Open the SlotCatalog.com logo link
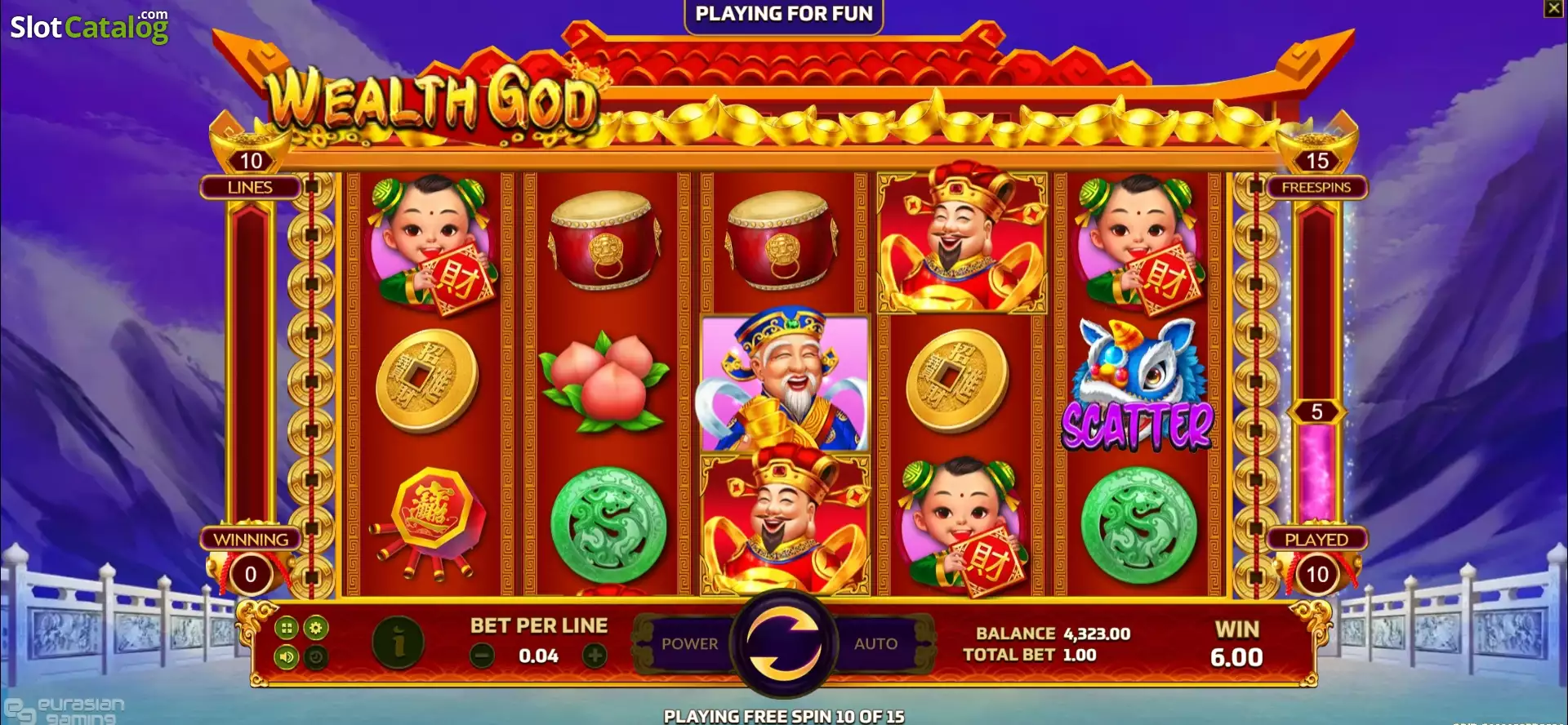This screenshot has height=725, width=1568. [89, 26]
